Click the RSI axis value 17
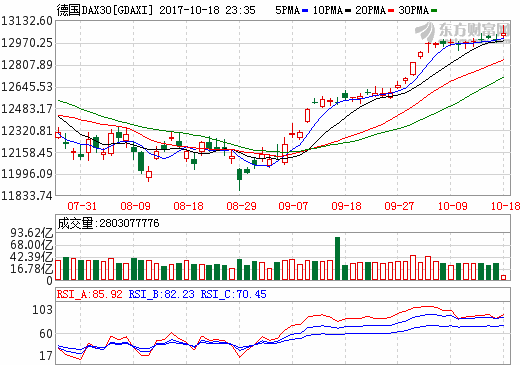 click(46, 356)
